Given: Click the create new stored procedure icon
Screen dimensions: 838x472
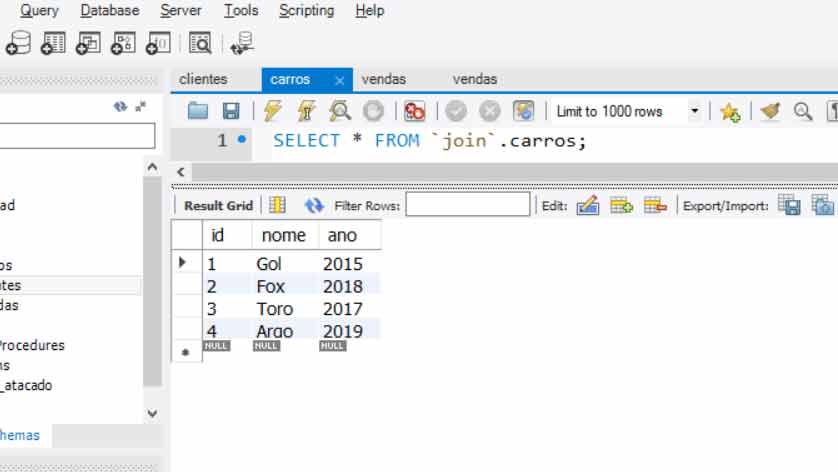Looking at the screenshot, I should click(x=123, y=43).
